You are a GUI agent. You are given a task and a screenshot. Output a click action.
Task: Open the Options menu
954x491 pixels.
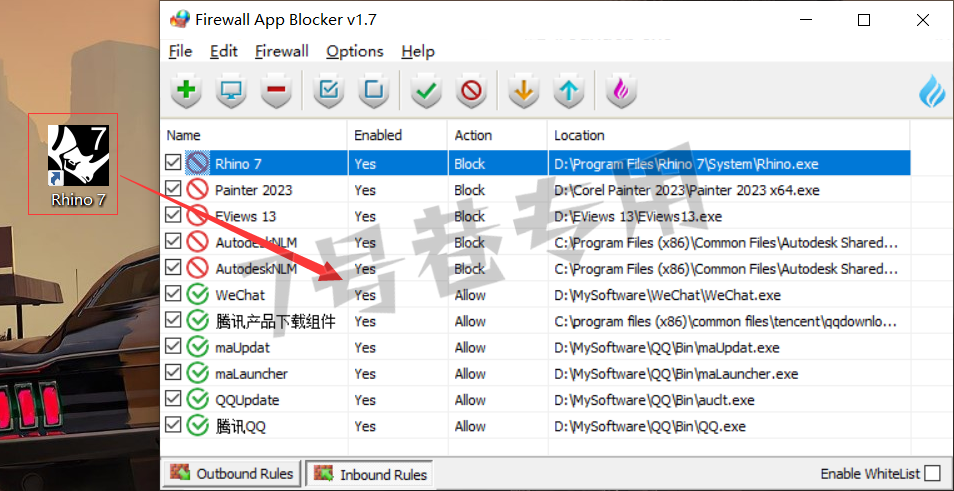(x=355, y=51)
